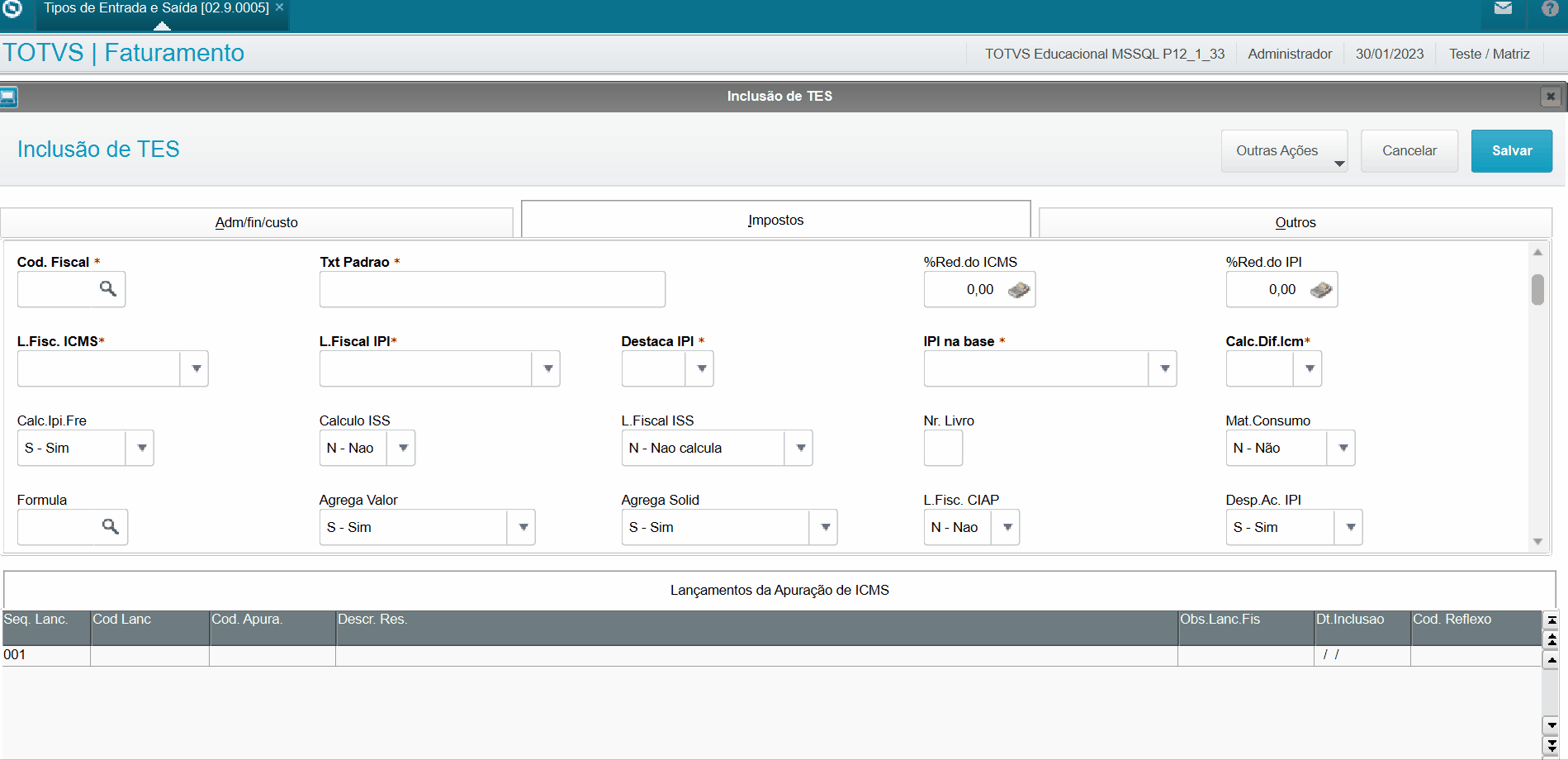Click the date 30/01/2023 in header
Screen dimensions: 1568x760
pos(1390,54)
